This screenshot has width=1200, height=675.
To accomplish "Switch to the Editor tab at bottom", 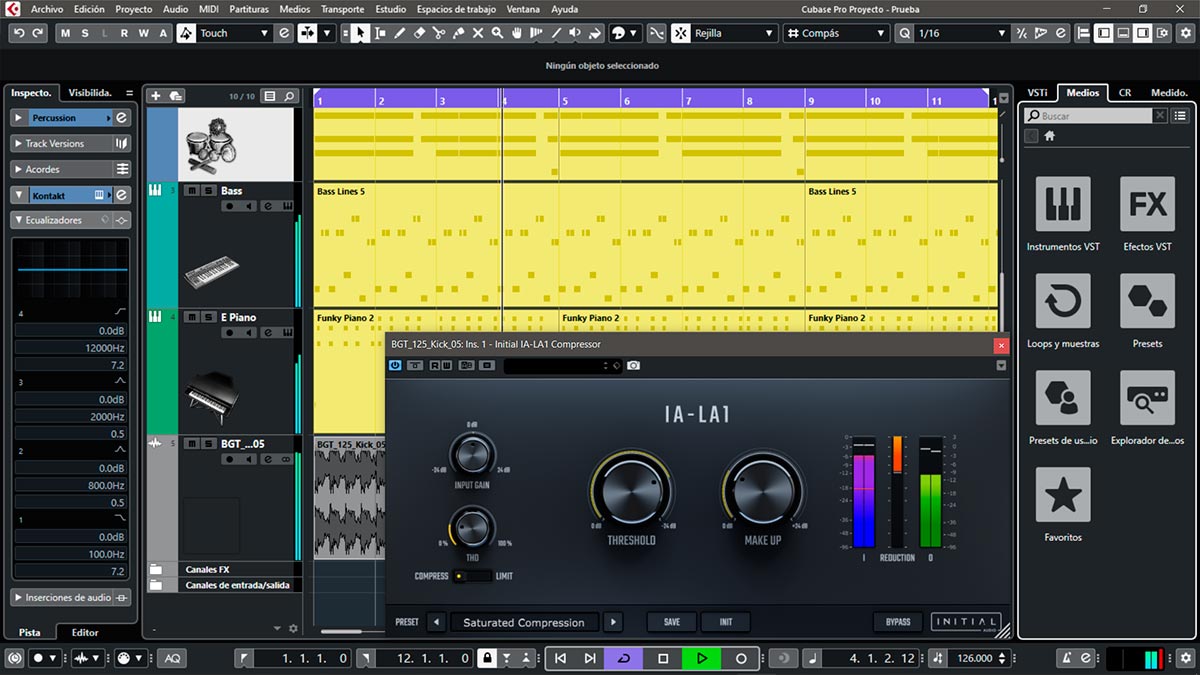I will [85, 632].
